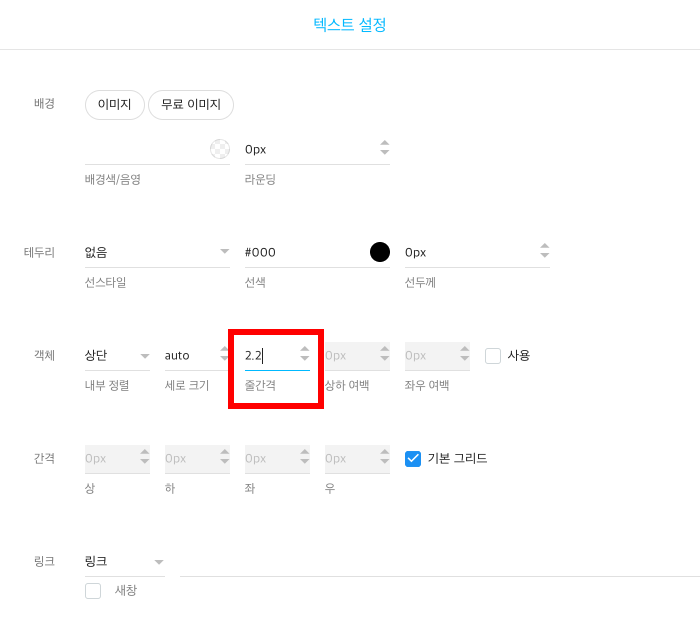Click the #000 line color field
The width and height of the screenshot is (700, 640).
(x=307, y=253)
